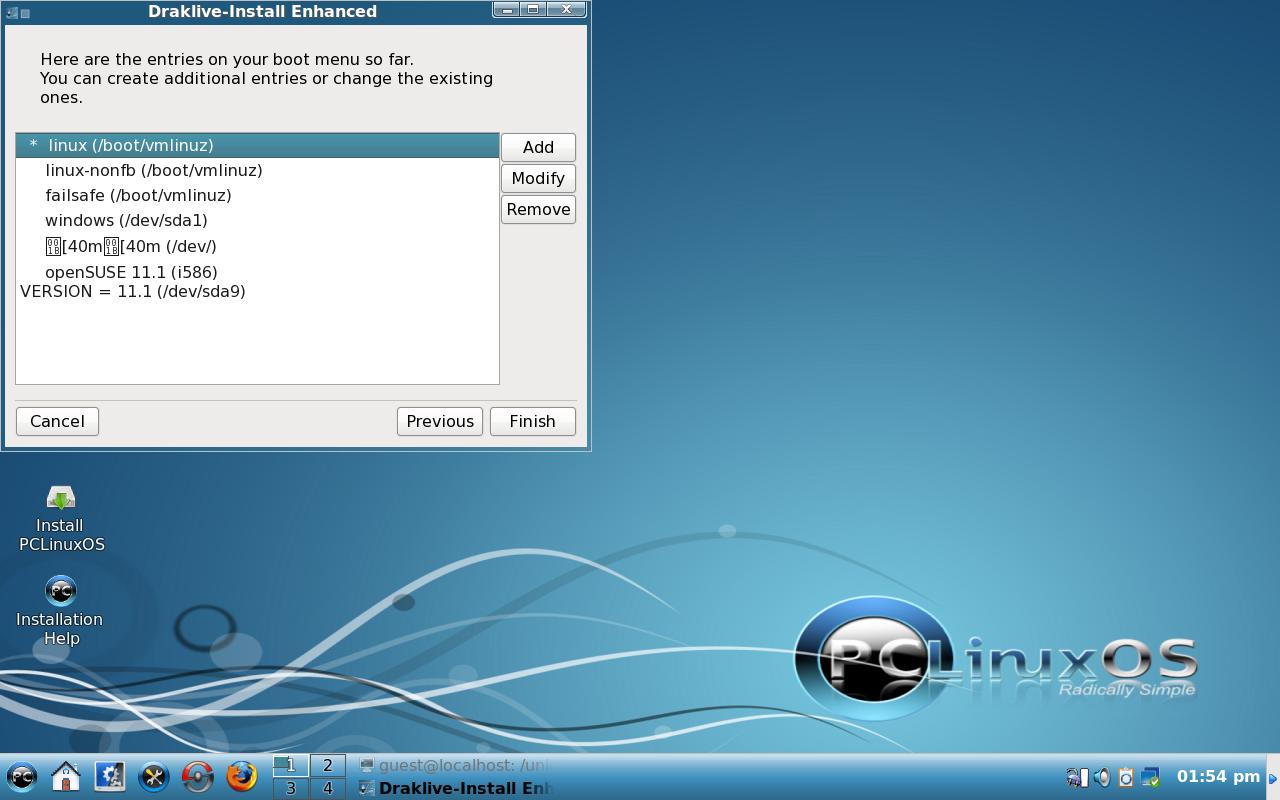Image resolution: width=1280 pixels, height=800 pixels.
Task: Open the Installation Help desktop icon
Action: tap(60, 611)
